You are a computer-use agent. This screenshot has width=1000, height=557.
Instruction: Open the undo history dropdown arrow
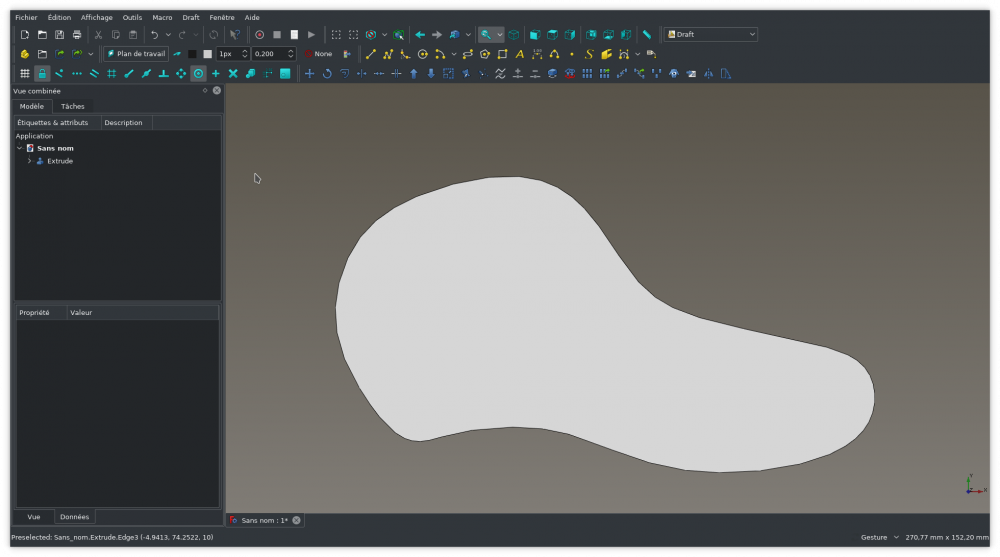point(168,34)
